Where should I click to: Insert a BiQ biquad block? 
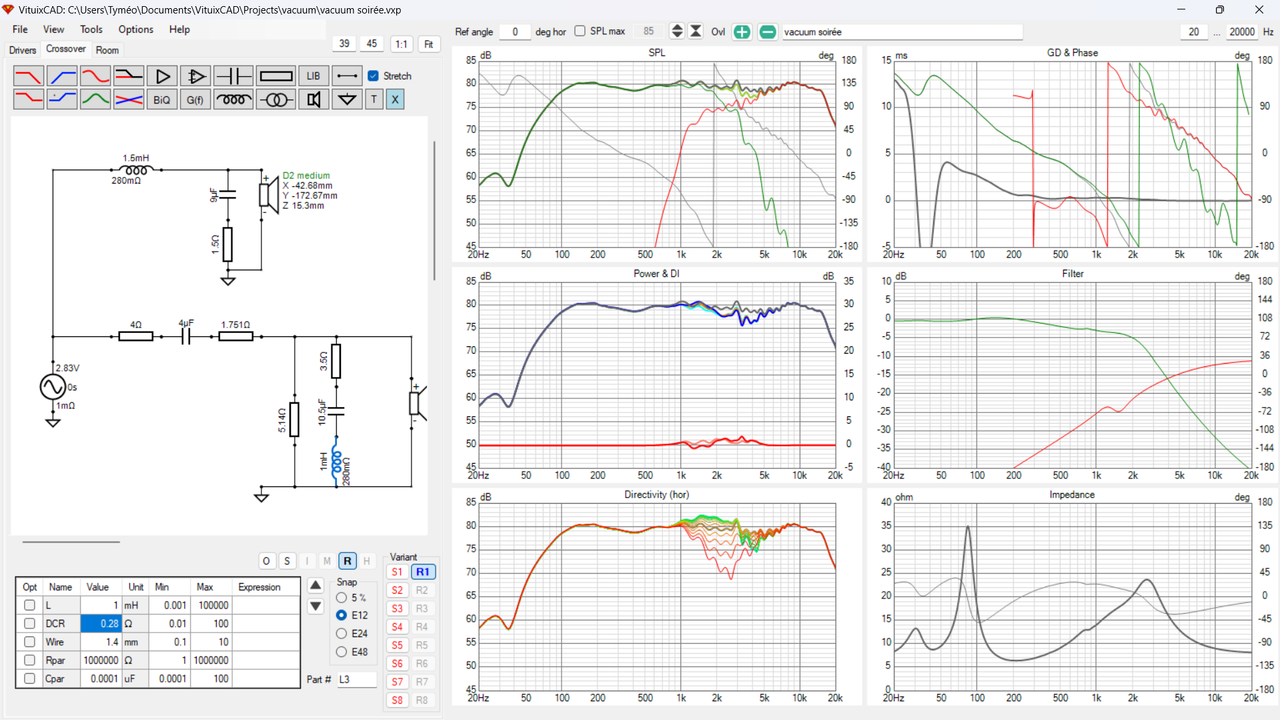162,99
